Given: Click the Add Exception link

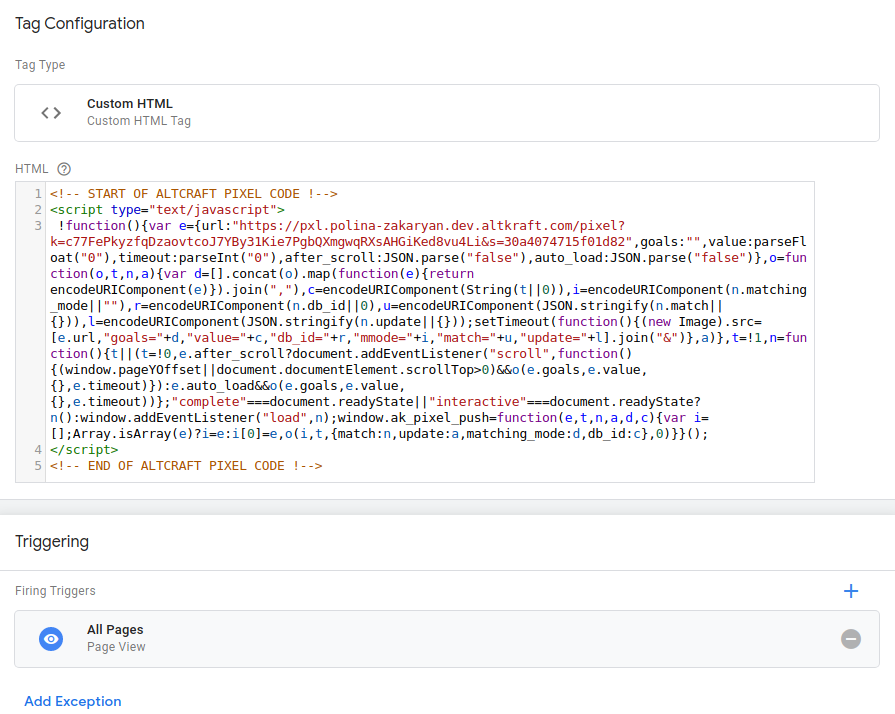Looking at the screenshot, I should point(72,701).
